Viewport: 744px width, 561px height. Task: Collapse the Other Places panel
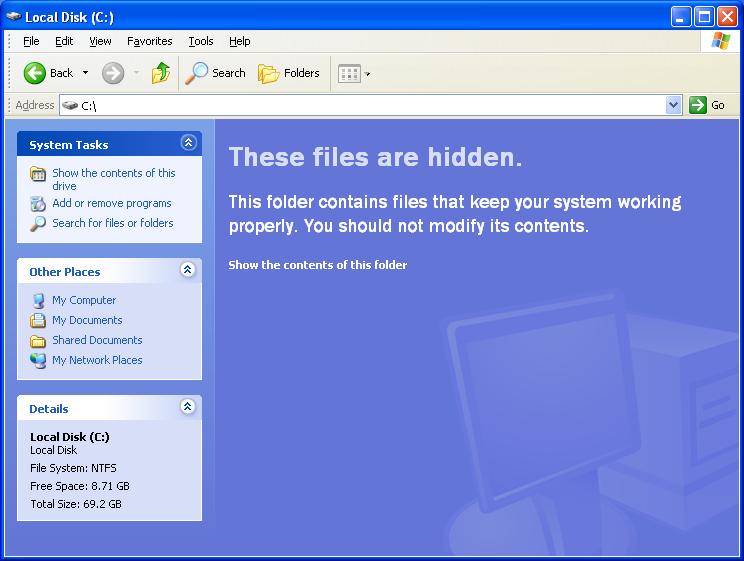point(188,270)
